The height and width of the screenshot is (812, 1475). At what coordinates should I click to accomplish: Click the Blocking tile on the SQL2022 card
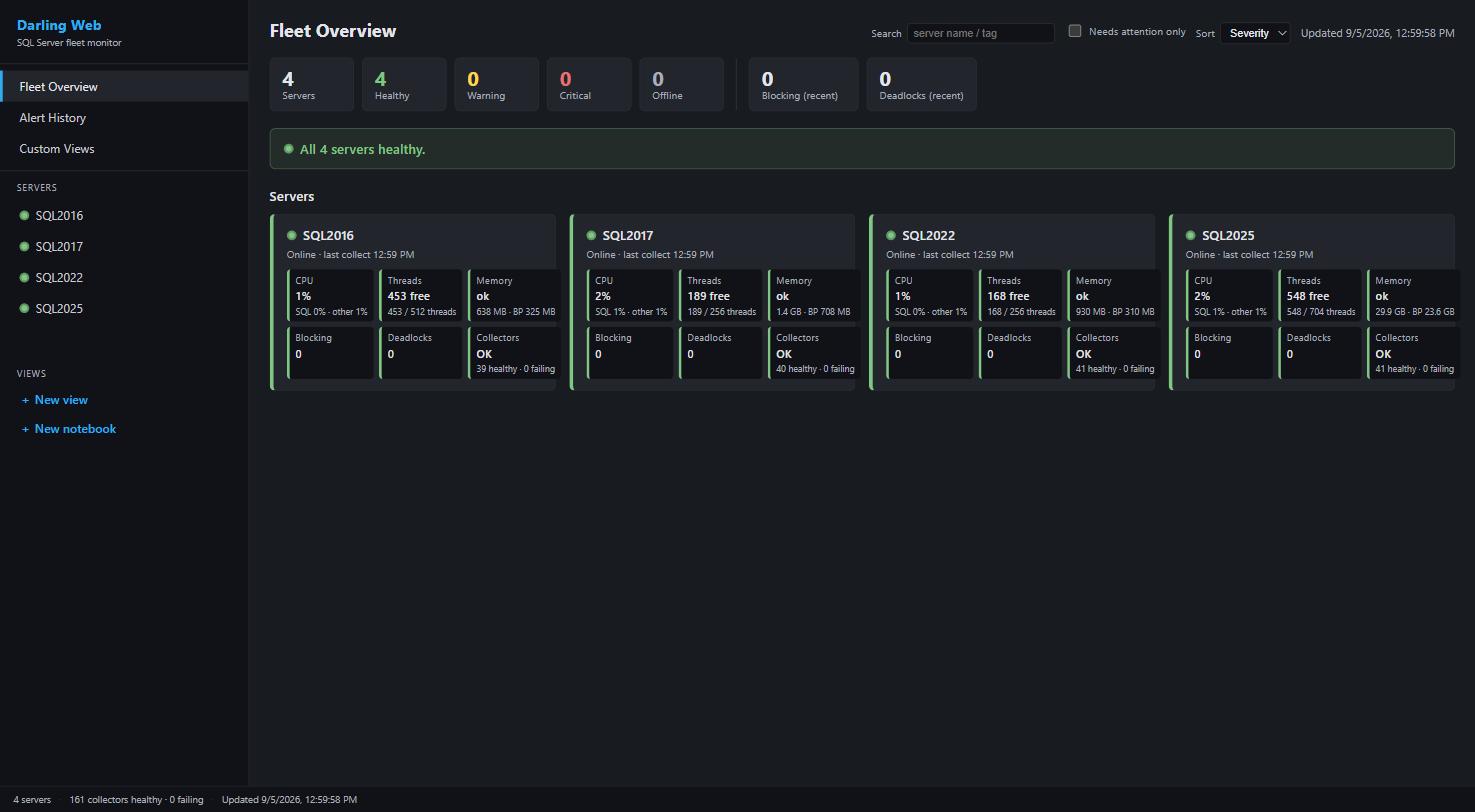[x=929, y=353]
